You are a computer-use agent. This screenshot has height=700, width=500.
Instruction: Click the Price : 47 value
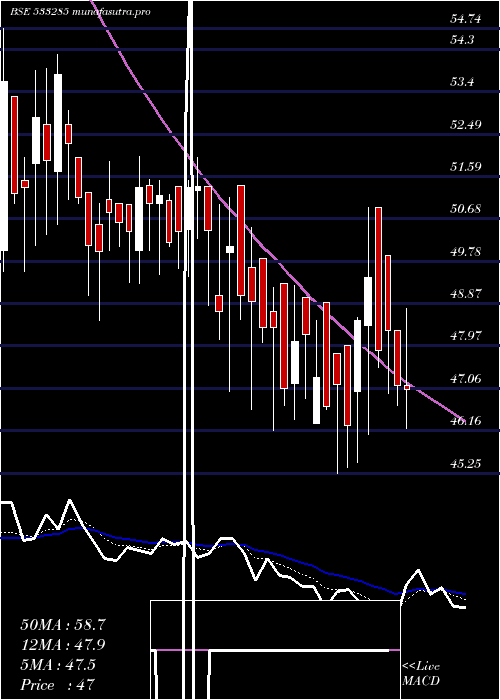tap(58, 685)
